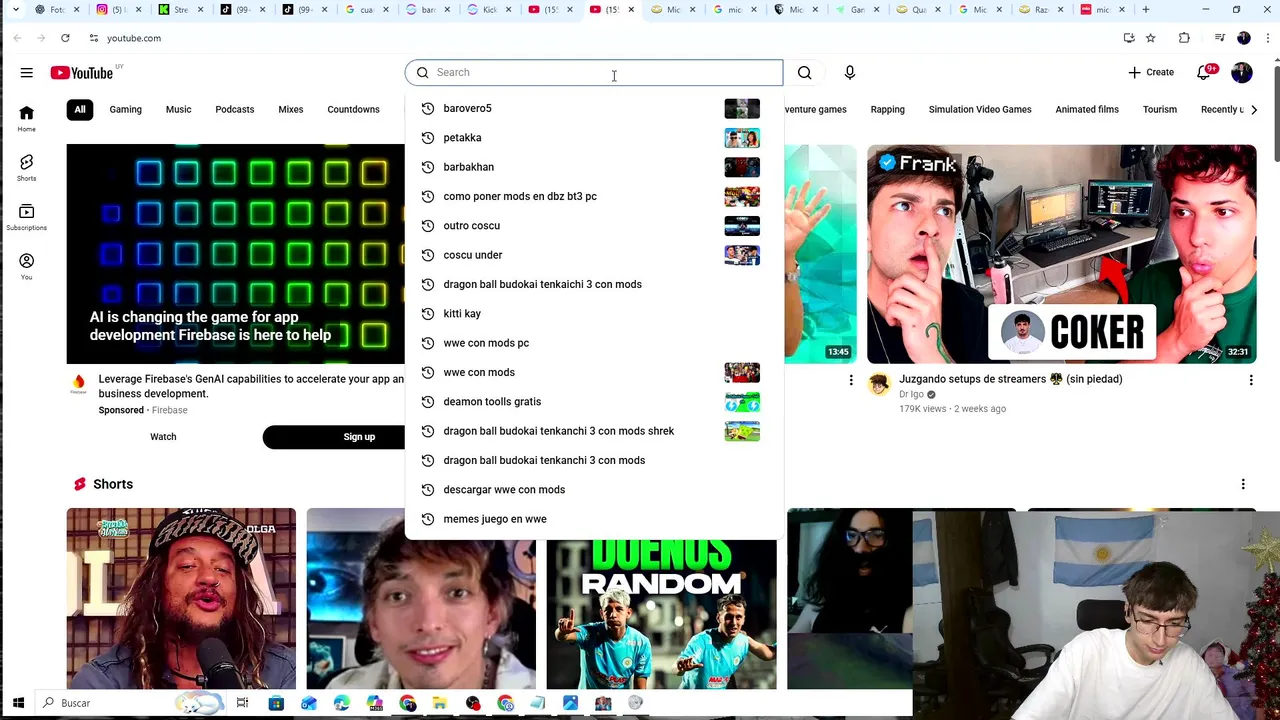Select the wwe con mods pc suggestion
Image resolution: width=1280 pixels, height=720 pixels.
(594, 343)
